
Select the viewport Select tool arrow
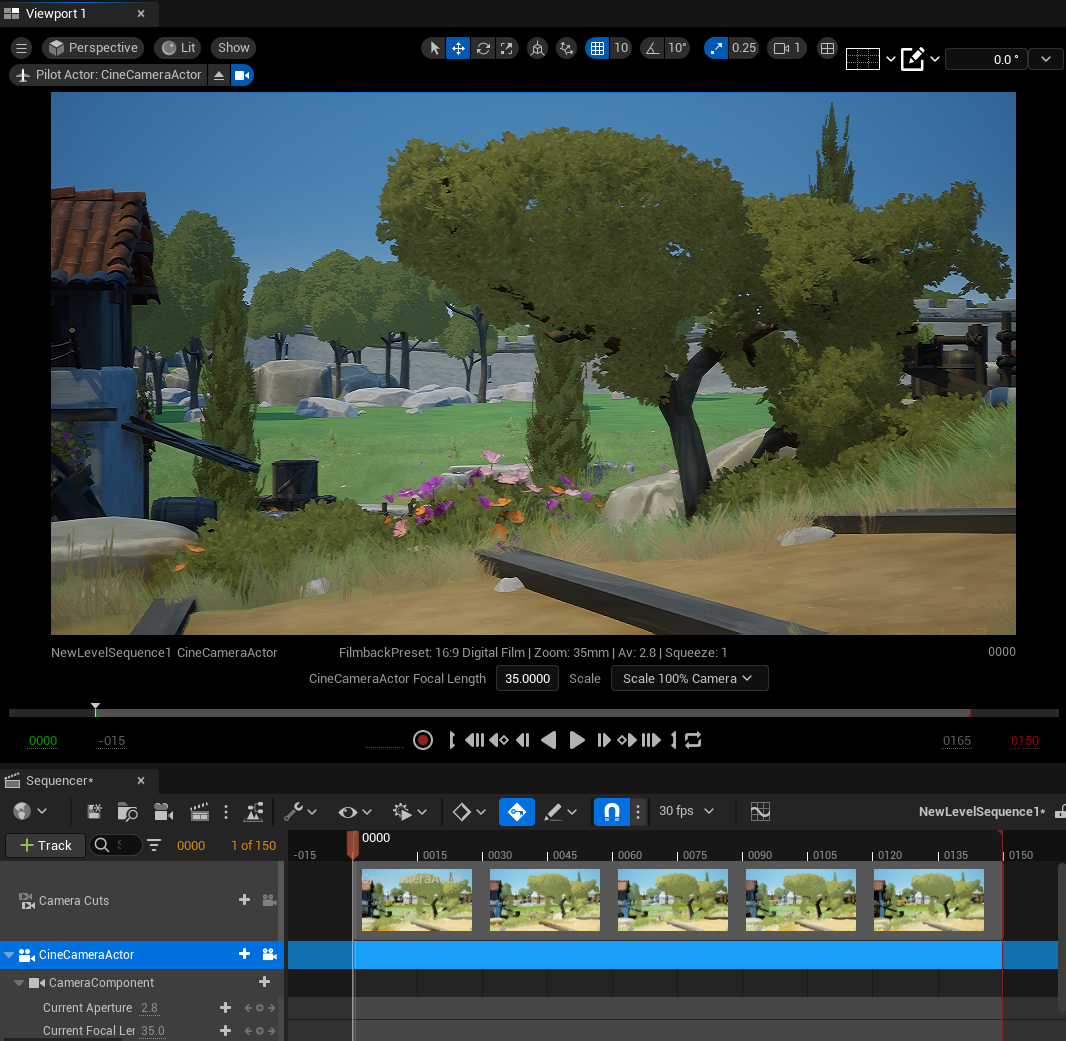[433, 47]
